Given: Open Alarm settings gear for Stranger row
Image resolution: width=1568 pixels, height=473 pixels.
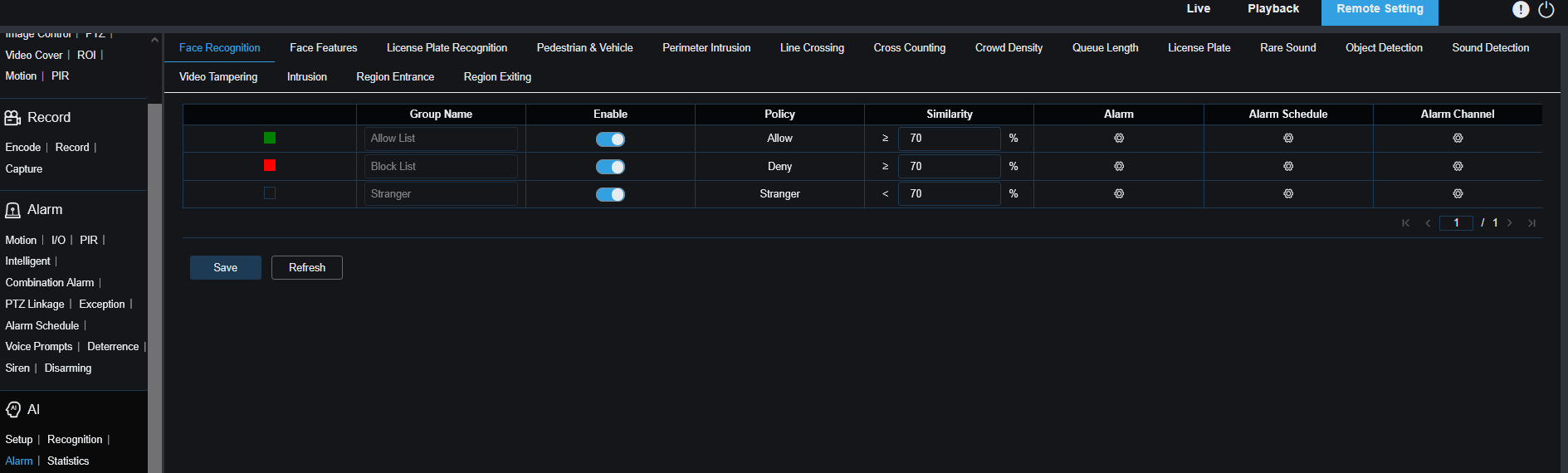Looking at the screenshot, I should (1119, 194).
